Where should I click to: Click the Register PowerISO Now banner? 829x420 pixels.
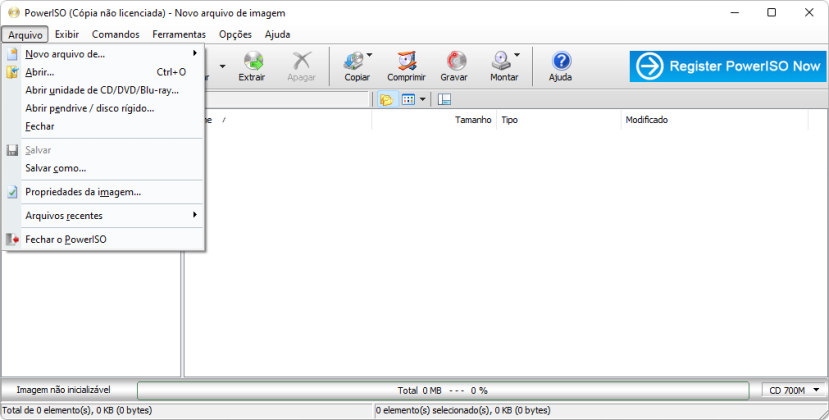727,66
